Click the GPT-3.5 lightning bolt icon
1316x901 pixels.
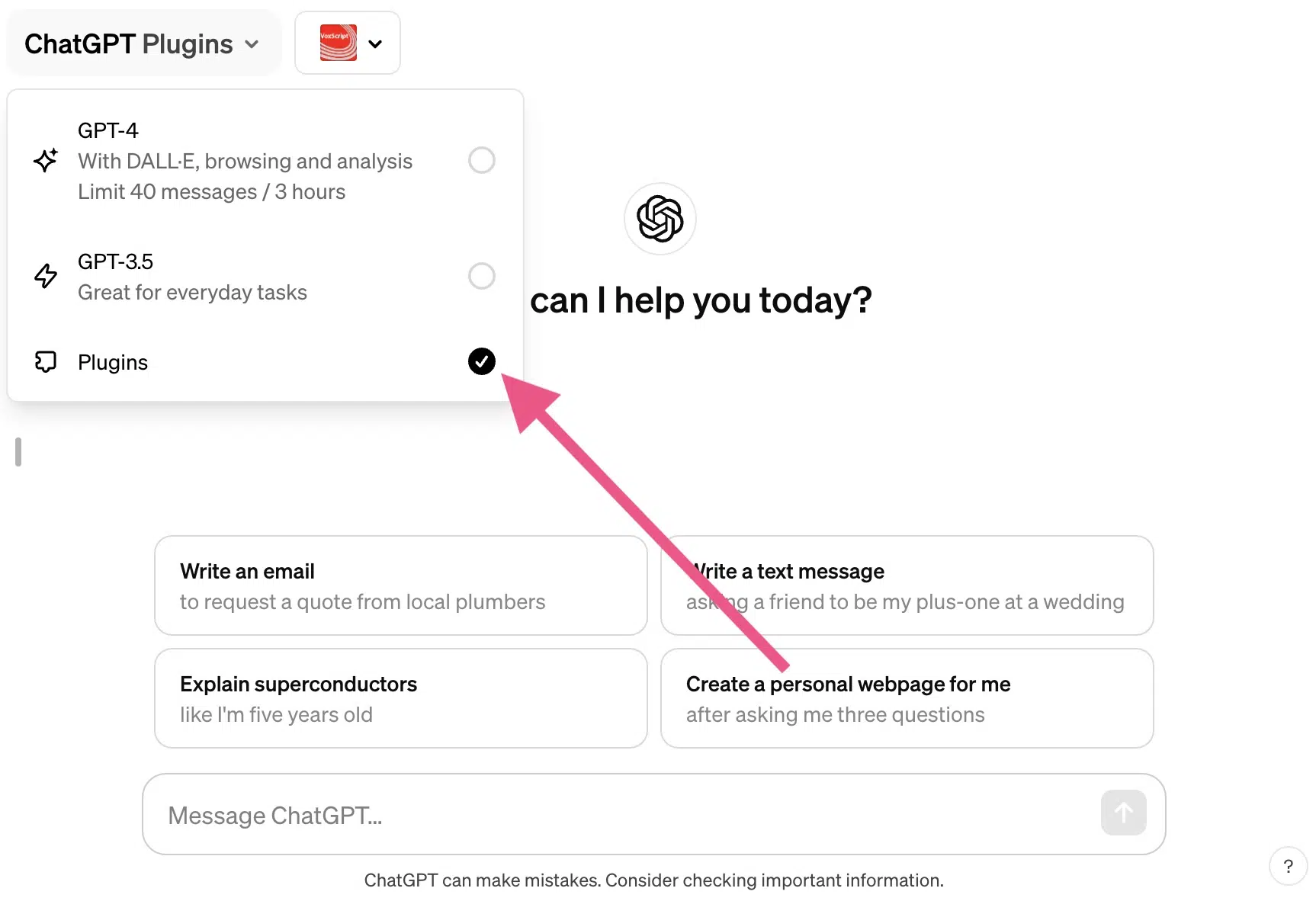(46, 276)
